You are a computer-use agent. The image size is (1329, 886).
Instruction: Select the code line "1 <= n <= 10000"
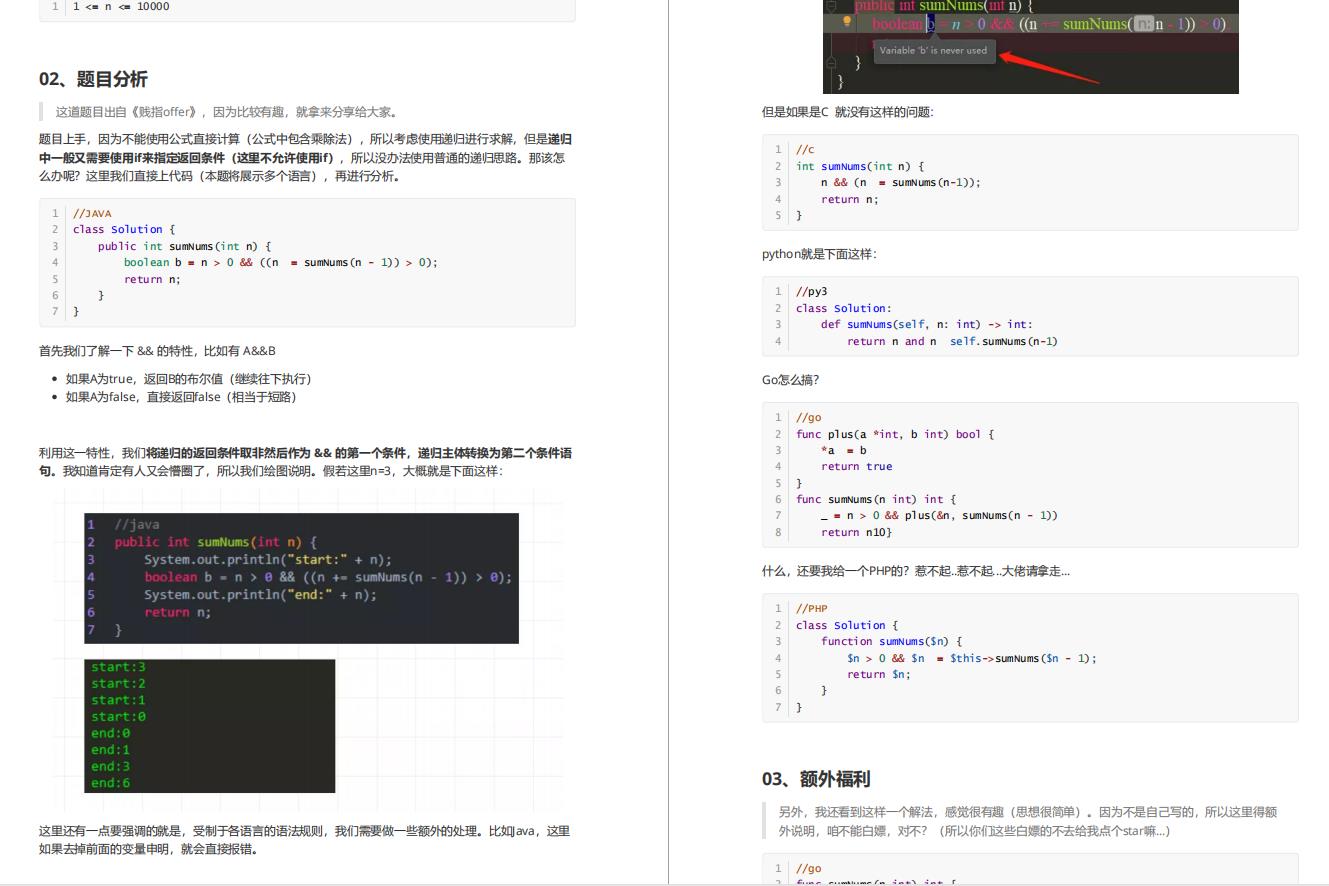click(121, 7)
